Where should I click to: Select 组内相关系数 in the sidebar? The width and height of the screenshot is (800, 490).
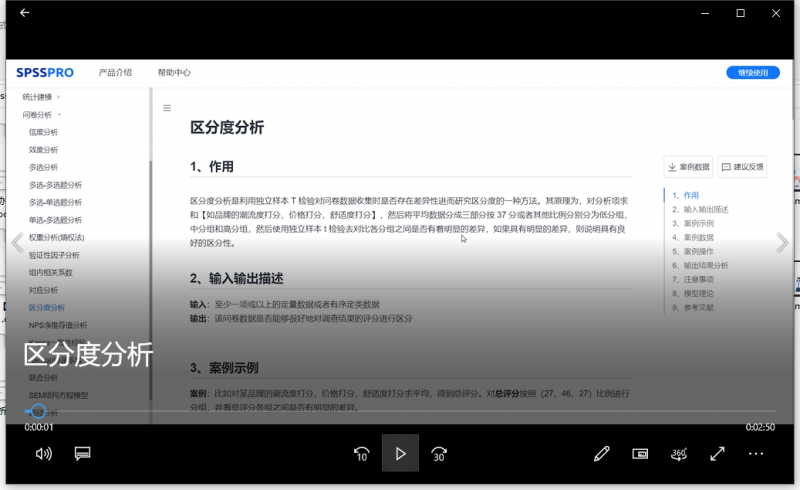pyautogui.click(x=51, y=273)
